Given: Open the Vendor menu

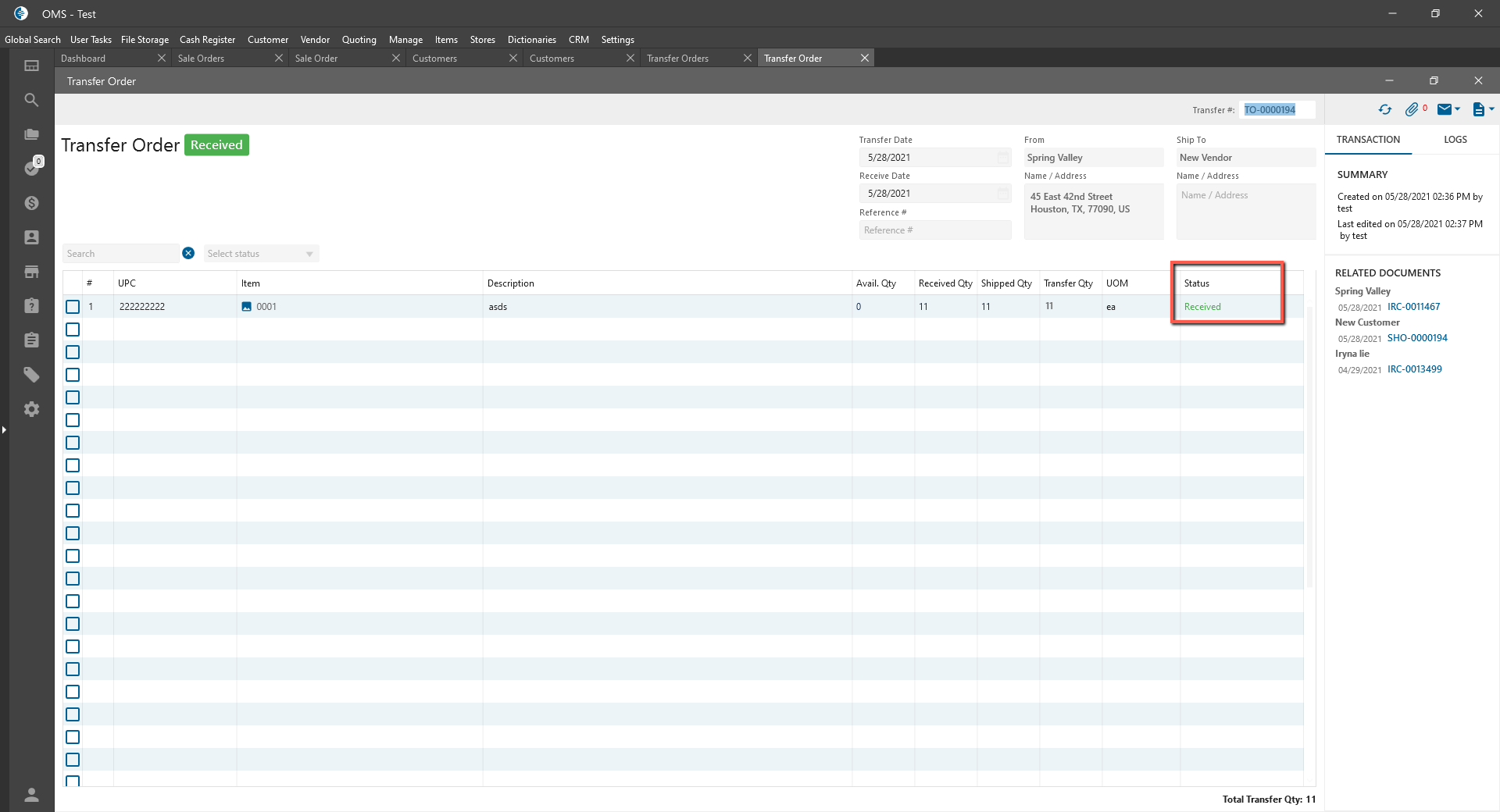Looking at the screenshot, I should pos(315,40).
